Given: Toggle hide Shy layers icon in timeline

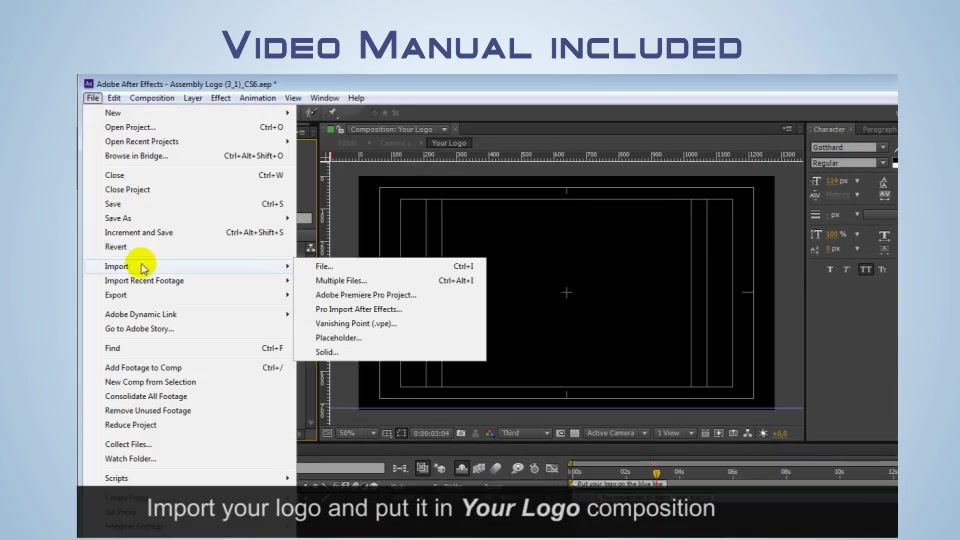Looking at the screenshot, I should pos(462,468).
